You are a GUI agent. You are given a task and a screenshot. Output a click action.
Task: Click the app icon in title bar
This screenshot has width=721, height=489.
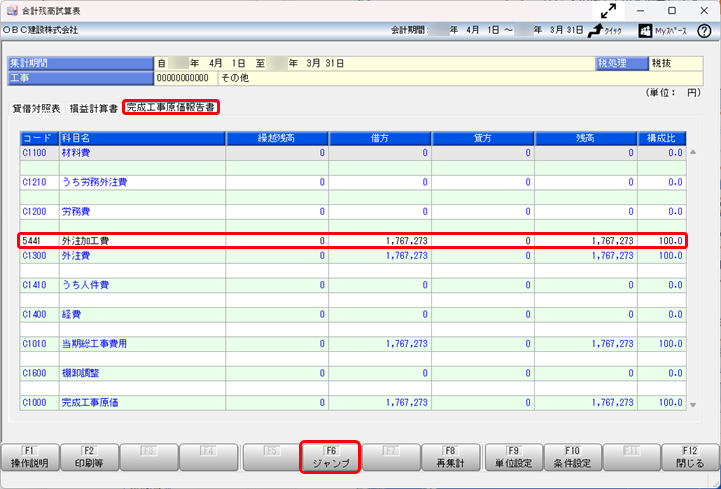[10, 10]
